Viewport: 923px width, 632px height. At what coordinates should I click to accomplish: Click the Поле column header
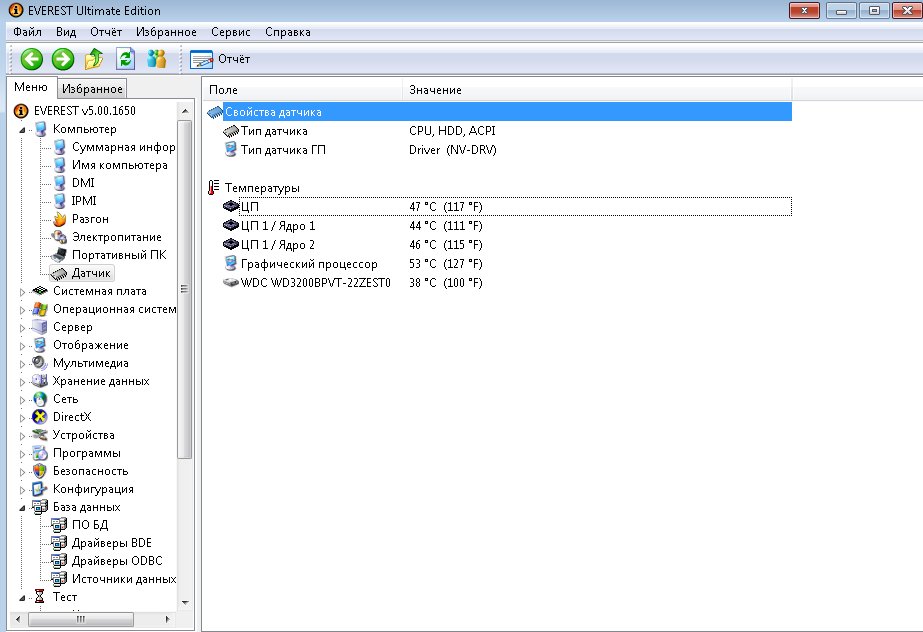pos(303,90)
